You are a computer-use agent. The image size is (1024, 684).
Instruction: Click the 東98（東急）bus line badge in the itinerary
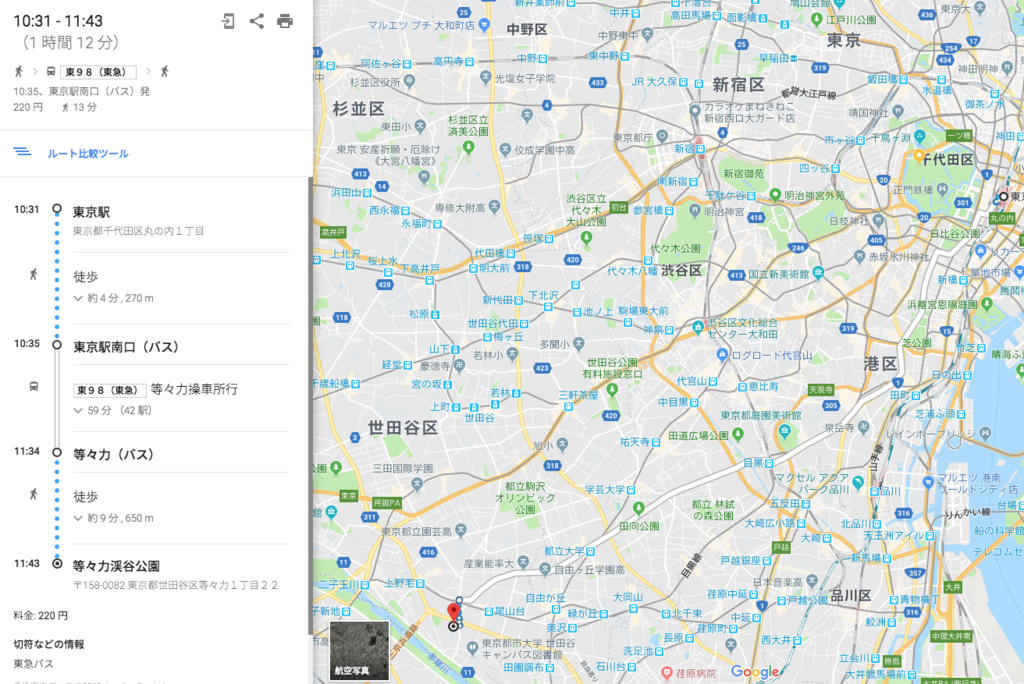[x=108, y=390]
